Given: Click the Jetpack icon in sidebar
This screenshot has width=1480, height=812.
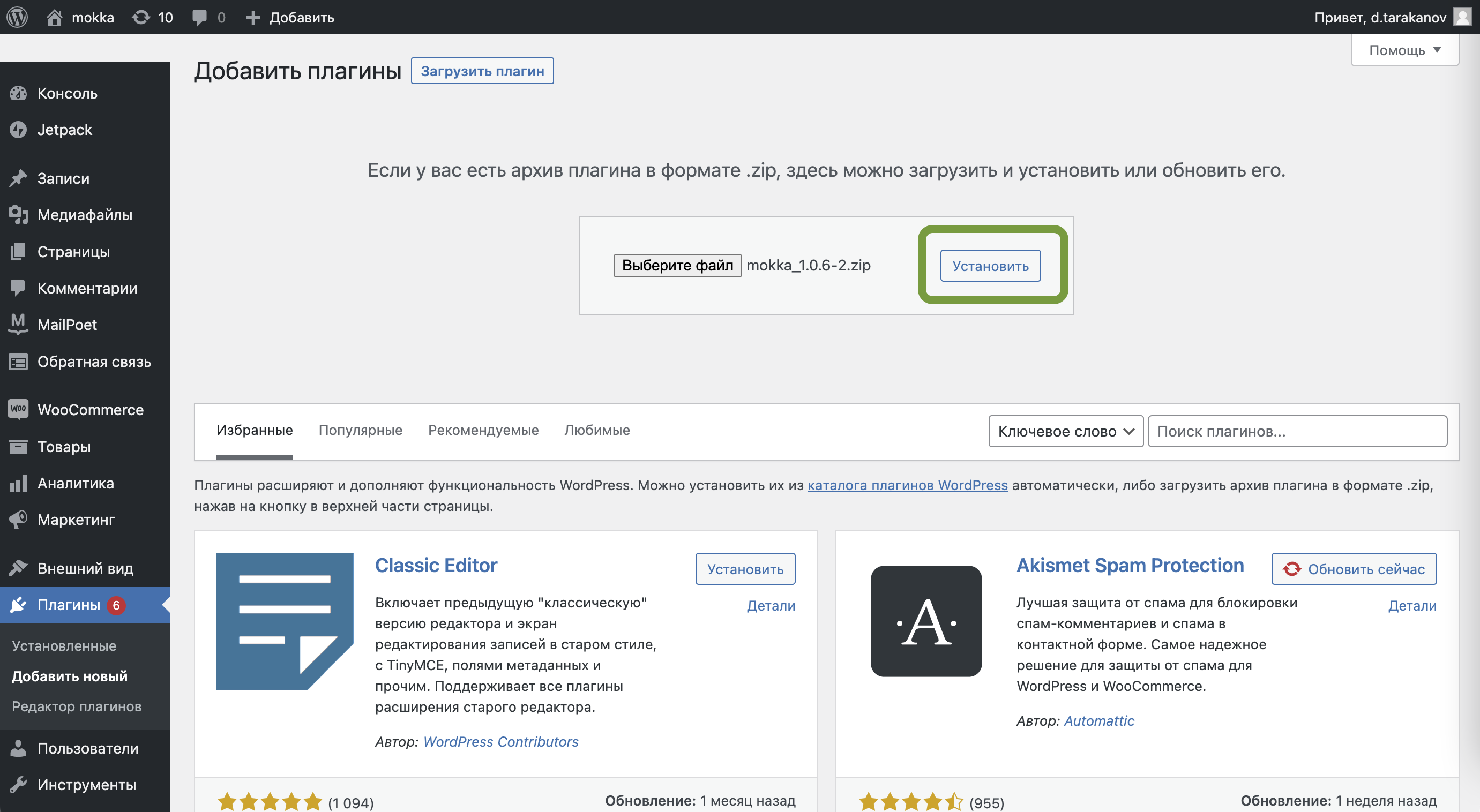Looking at the screenshot, I should pos(18,130).
